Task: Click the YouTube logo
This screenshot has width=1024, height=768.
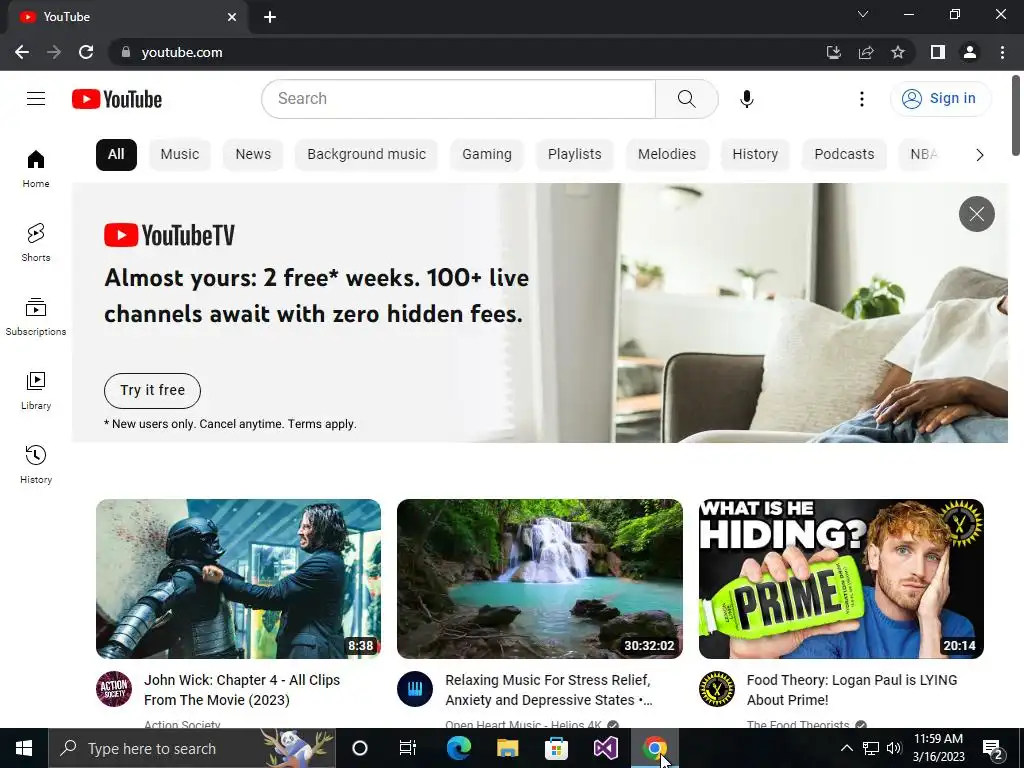Action: [117, 99]
